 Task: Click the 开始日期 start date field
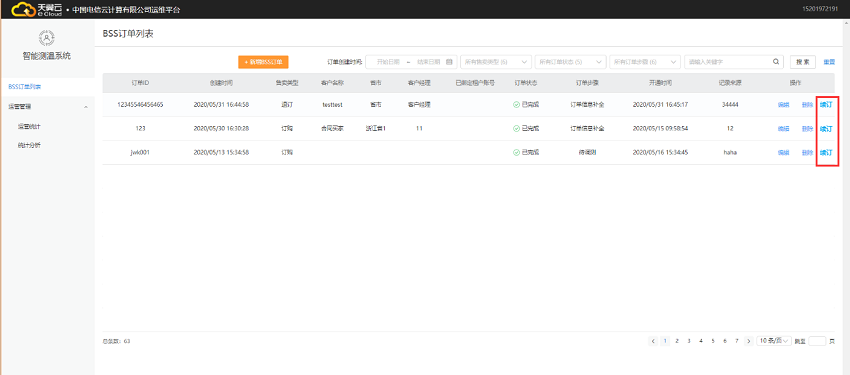[388, 62]
